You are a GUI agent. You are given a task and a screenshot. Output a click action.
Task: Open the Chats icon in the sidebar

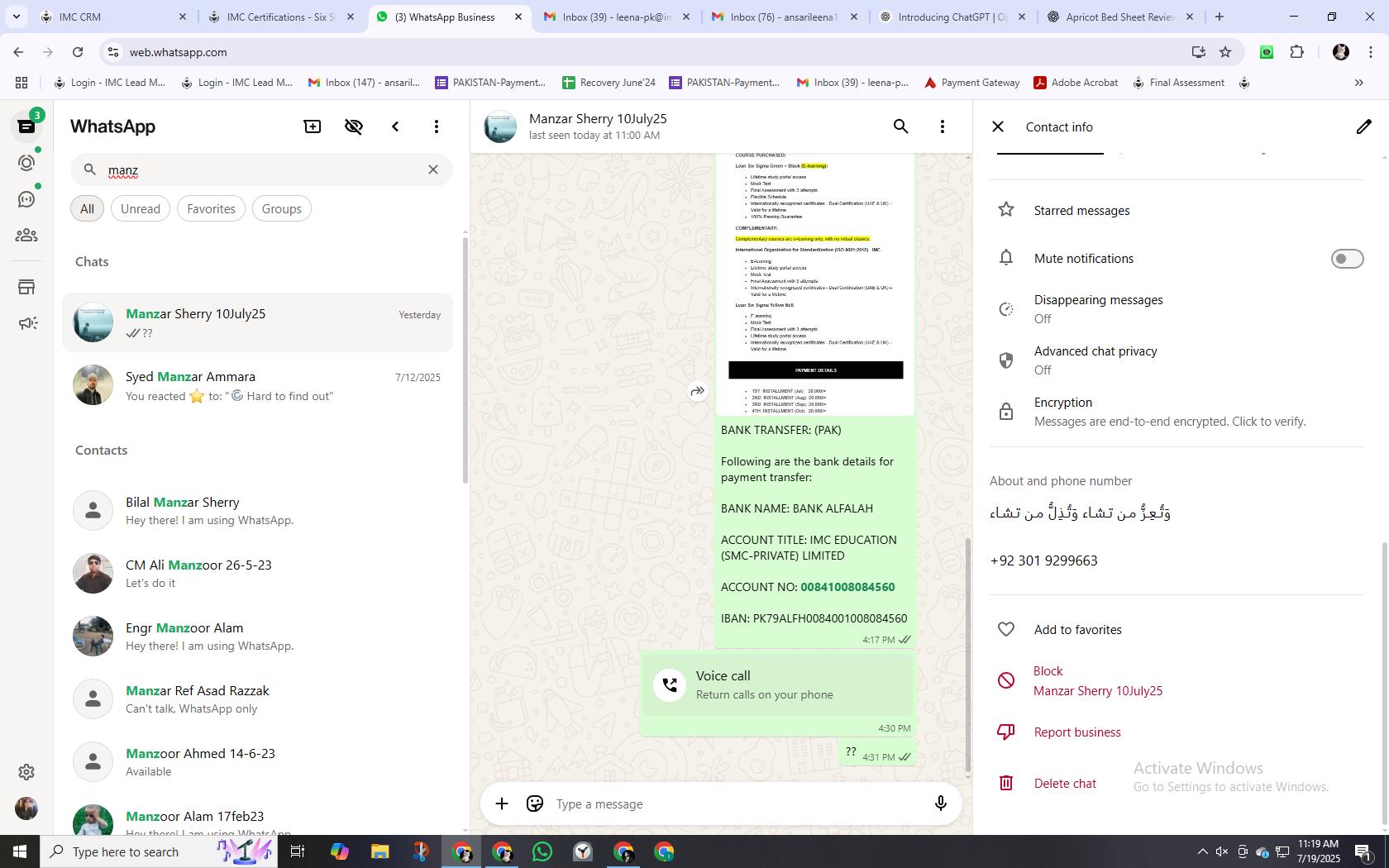(26, 126)
